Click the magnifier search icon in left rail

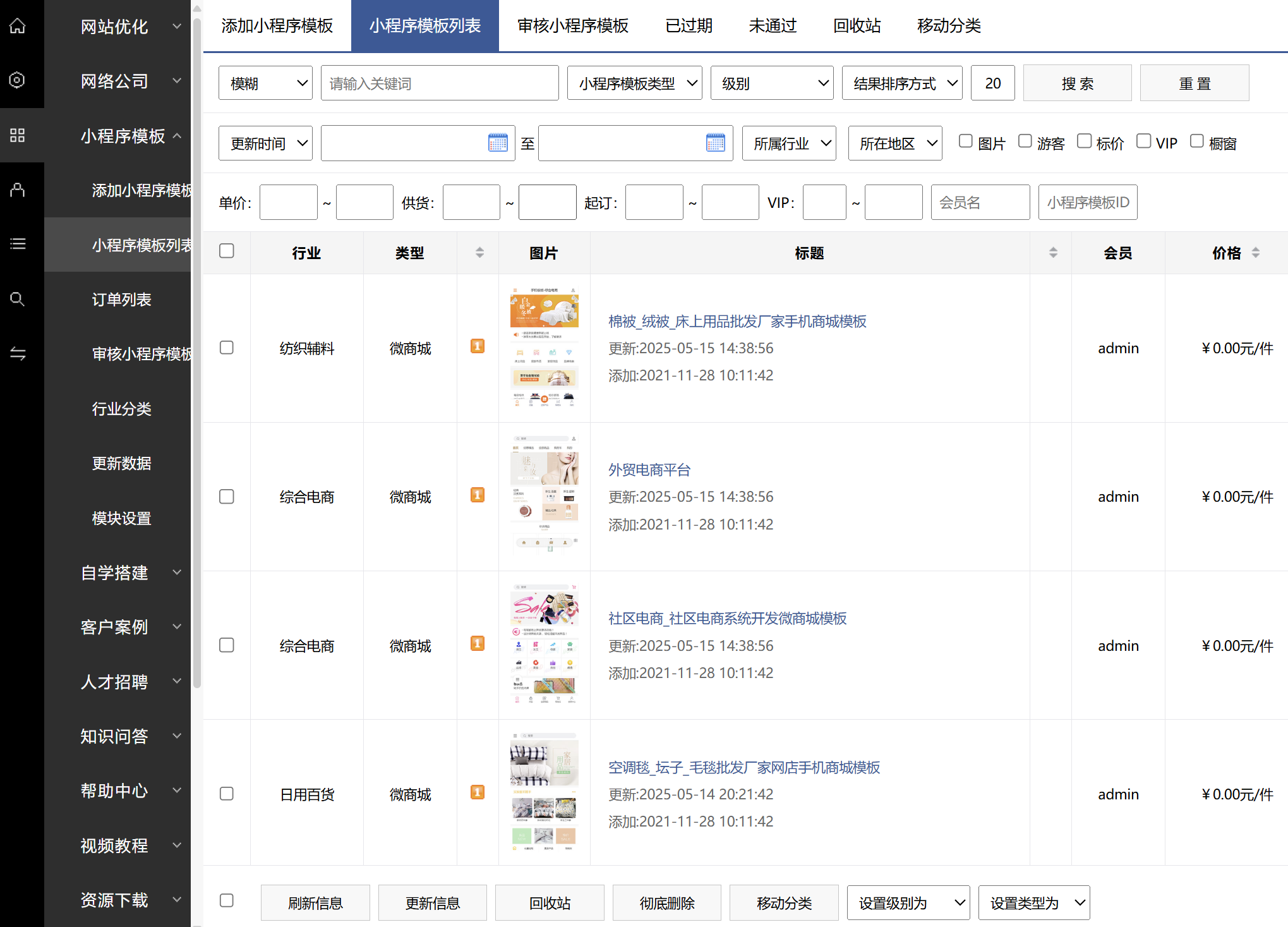pyautogui.click(x=18, y=299)
